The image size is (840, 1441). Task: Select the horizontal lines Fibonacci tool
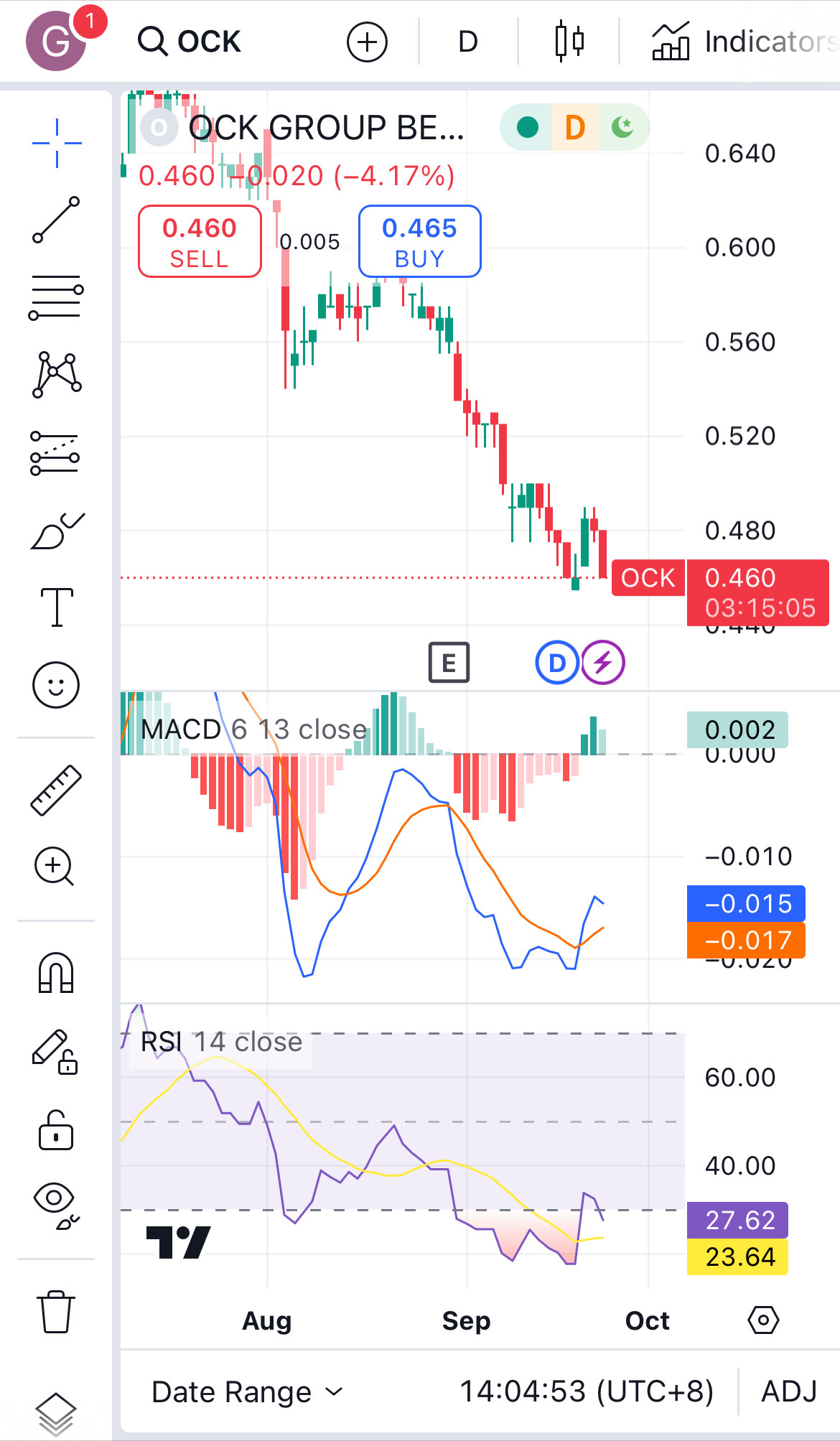[56, 297]
